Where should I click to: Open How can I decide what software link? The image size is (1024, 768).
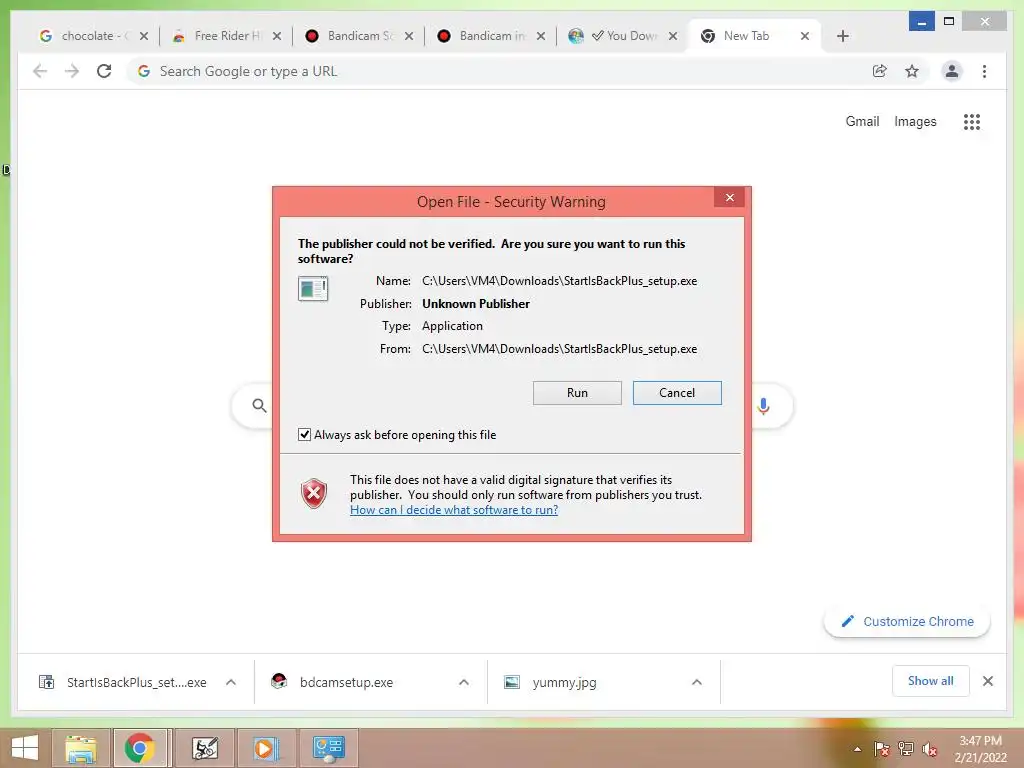tap(454, 509)
